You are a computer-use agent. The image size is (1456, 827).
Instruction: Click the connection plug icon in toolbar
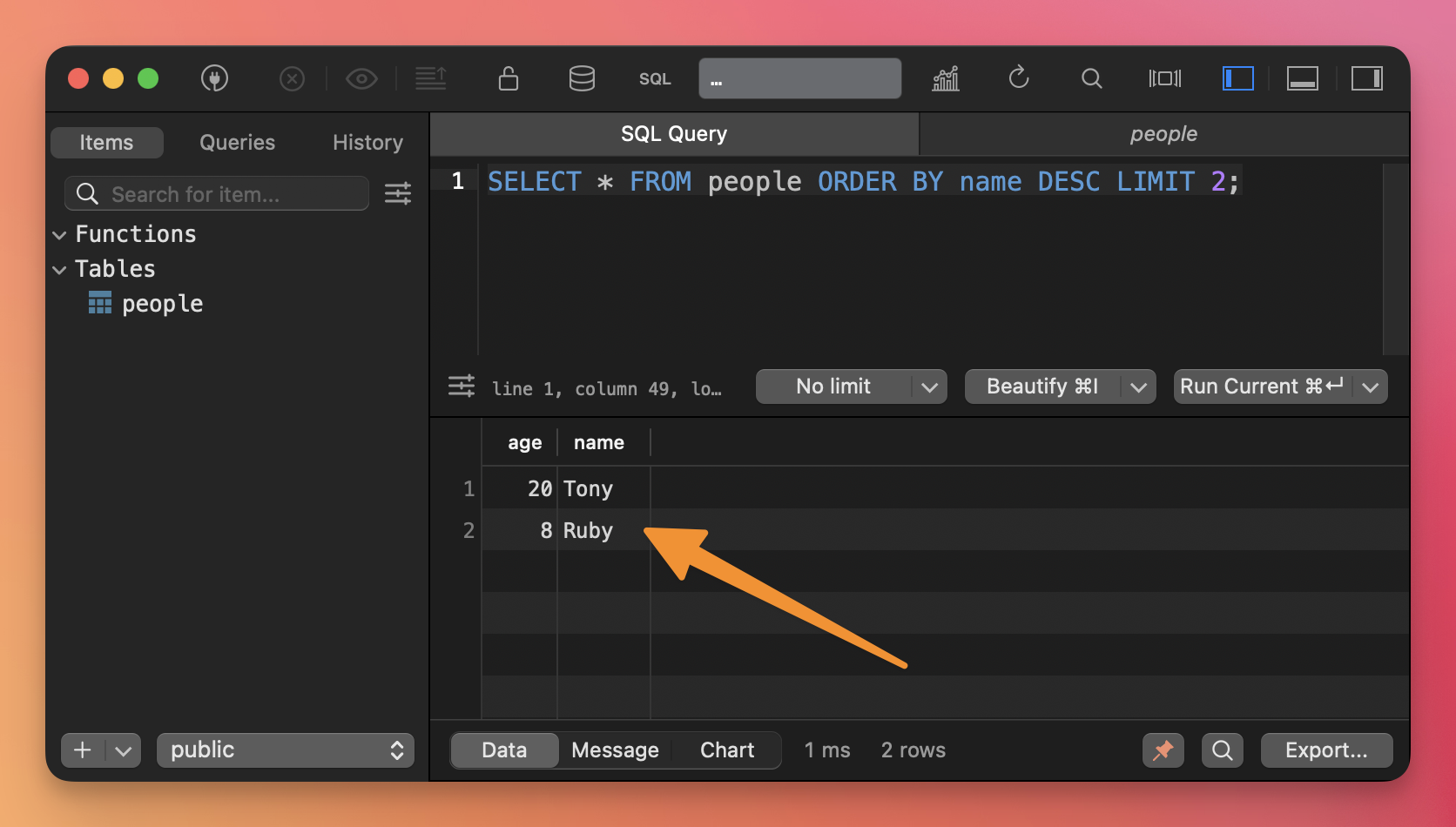coord(214,79)
